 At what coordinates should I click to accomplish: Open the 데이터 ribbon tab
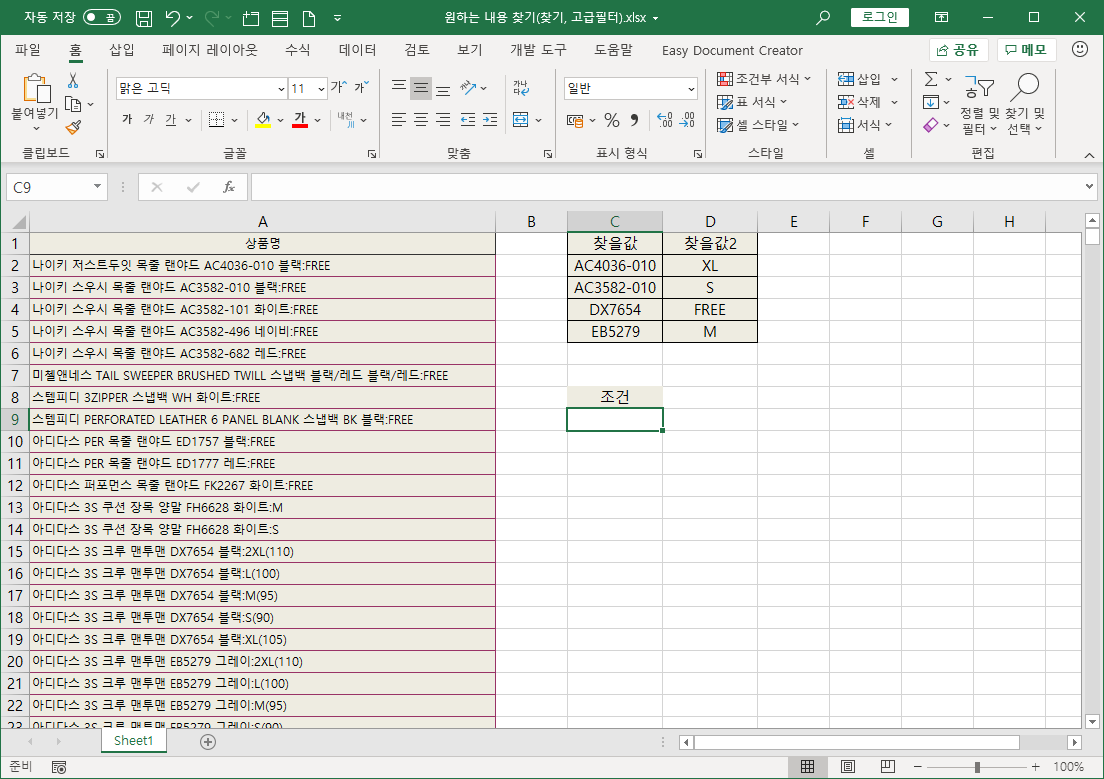(x=358, y=50)
